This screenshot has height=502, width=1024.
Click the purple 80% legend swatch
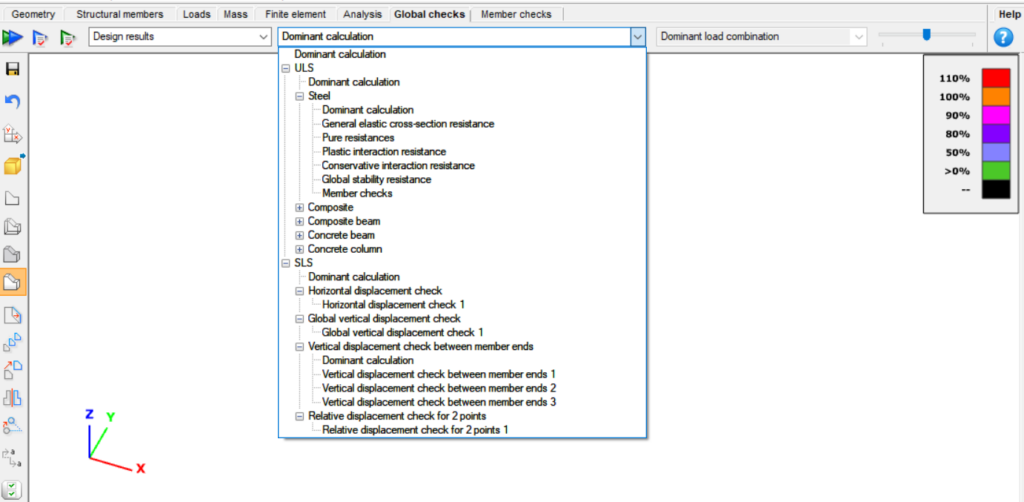point(996,134)
